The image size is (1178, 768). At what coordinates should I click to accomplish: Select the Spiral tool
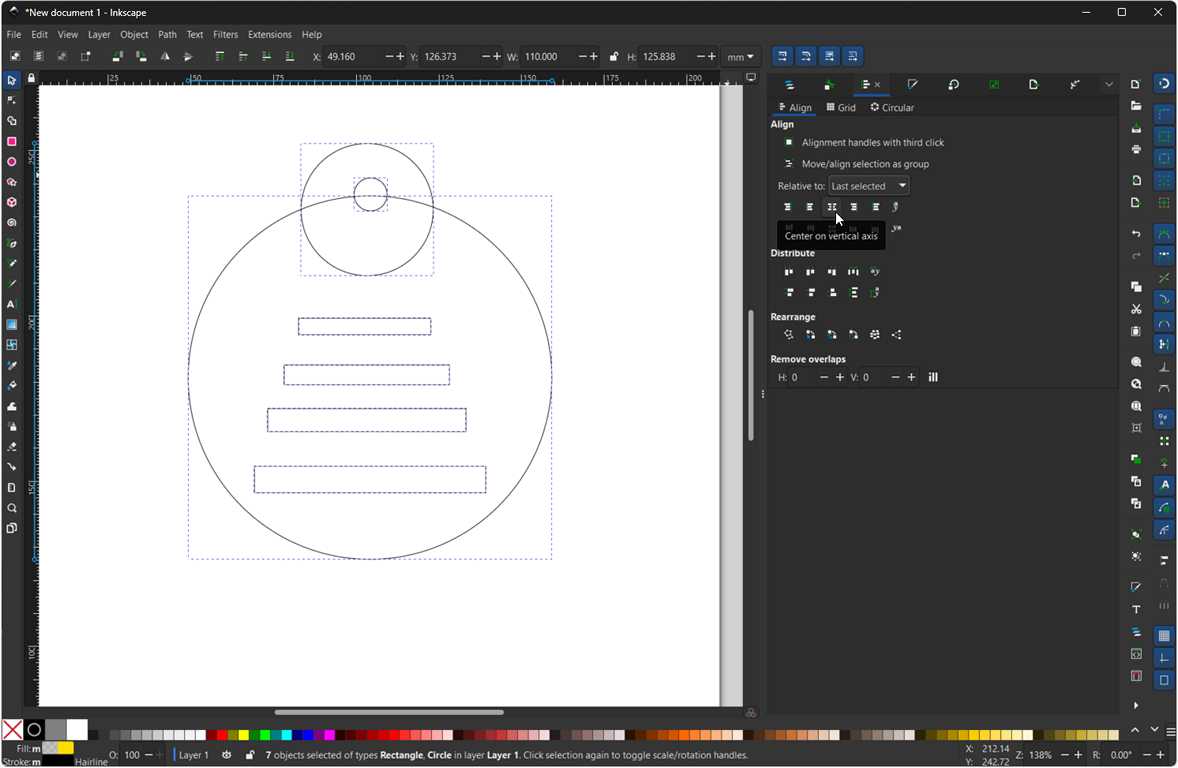point(11,222)
